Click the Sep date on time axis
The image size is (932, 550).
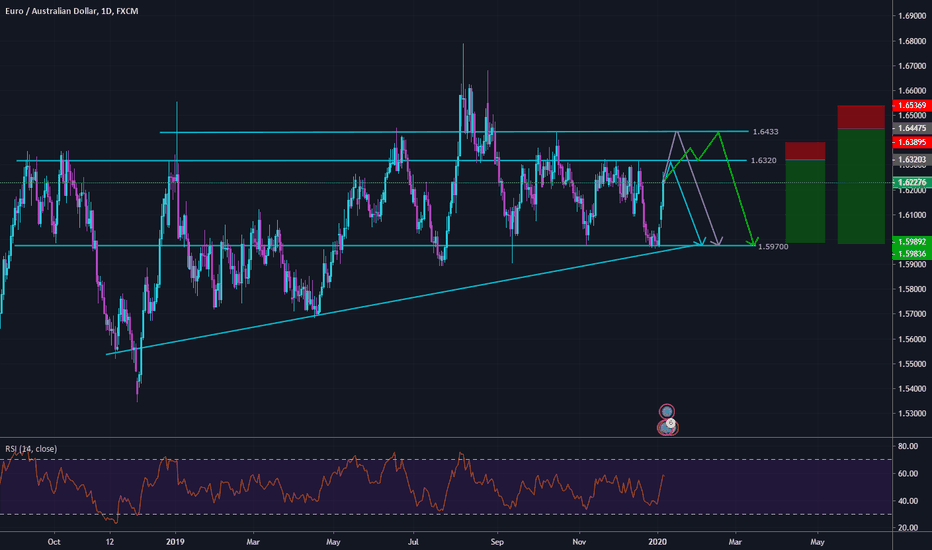pyautogui.click(x=497, y=542)
